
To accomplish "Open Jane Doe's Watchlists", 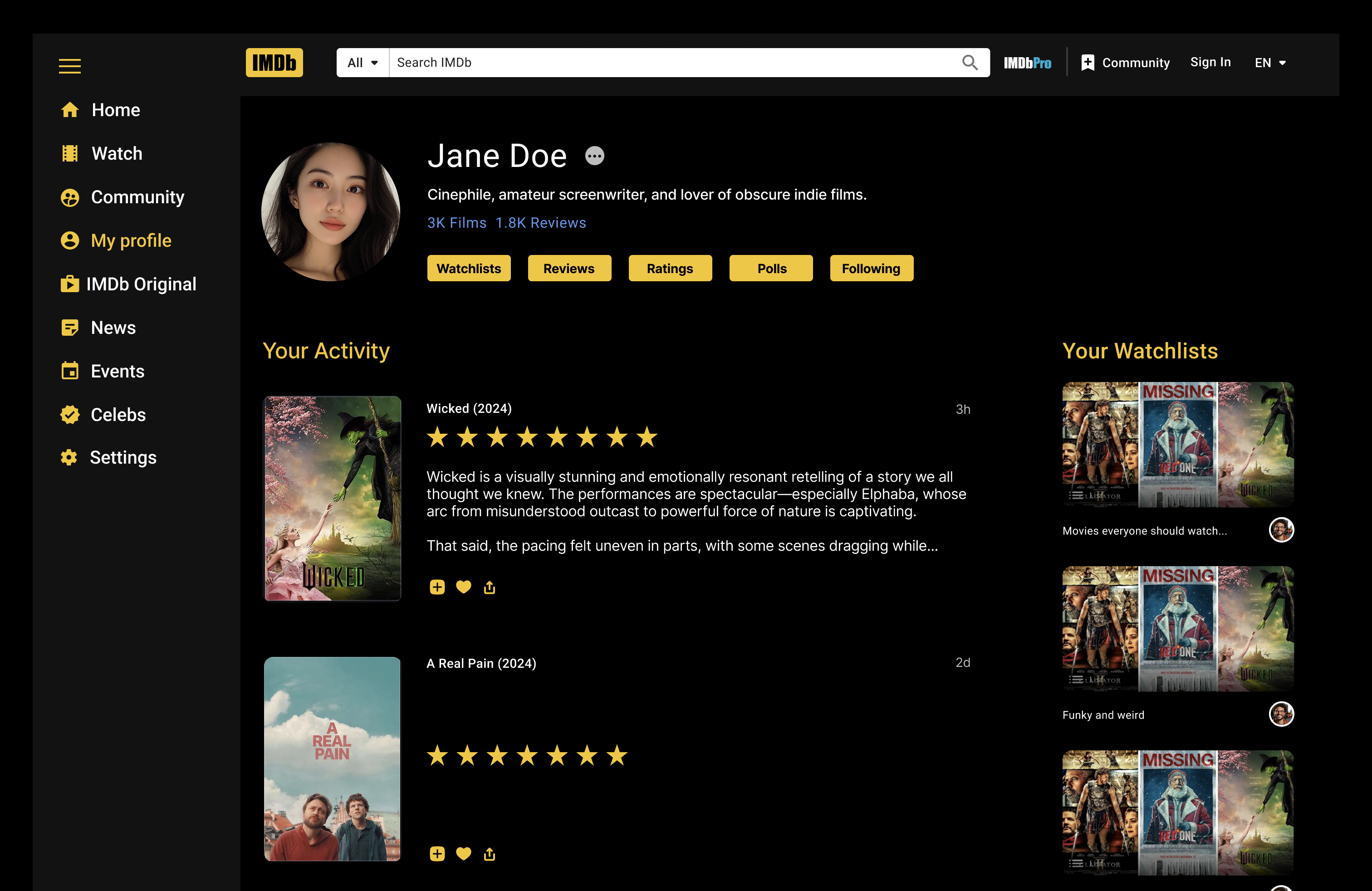I will pyautogui.click(x=469, y=268).
